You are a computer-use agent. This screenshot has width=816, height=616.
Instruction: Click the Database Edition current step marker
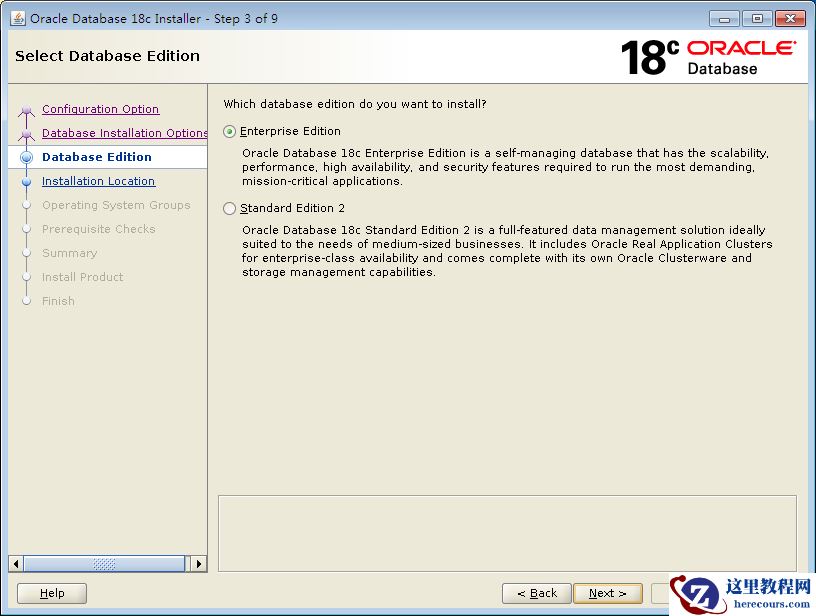27,158
